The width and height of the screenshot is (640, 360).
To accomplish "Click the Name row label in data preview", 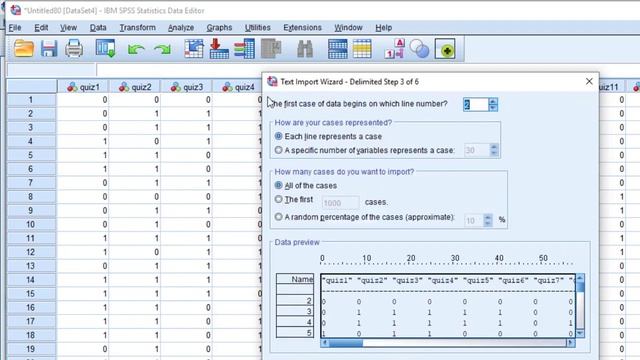I will click(295, 279).
